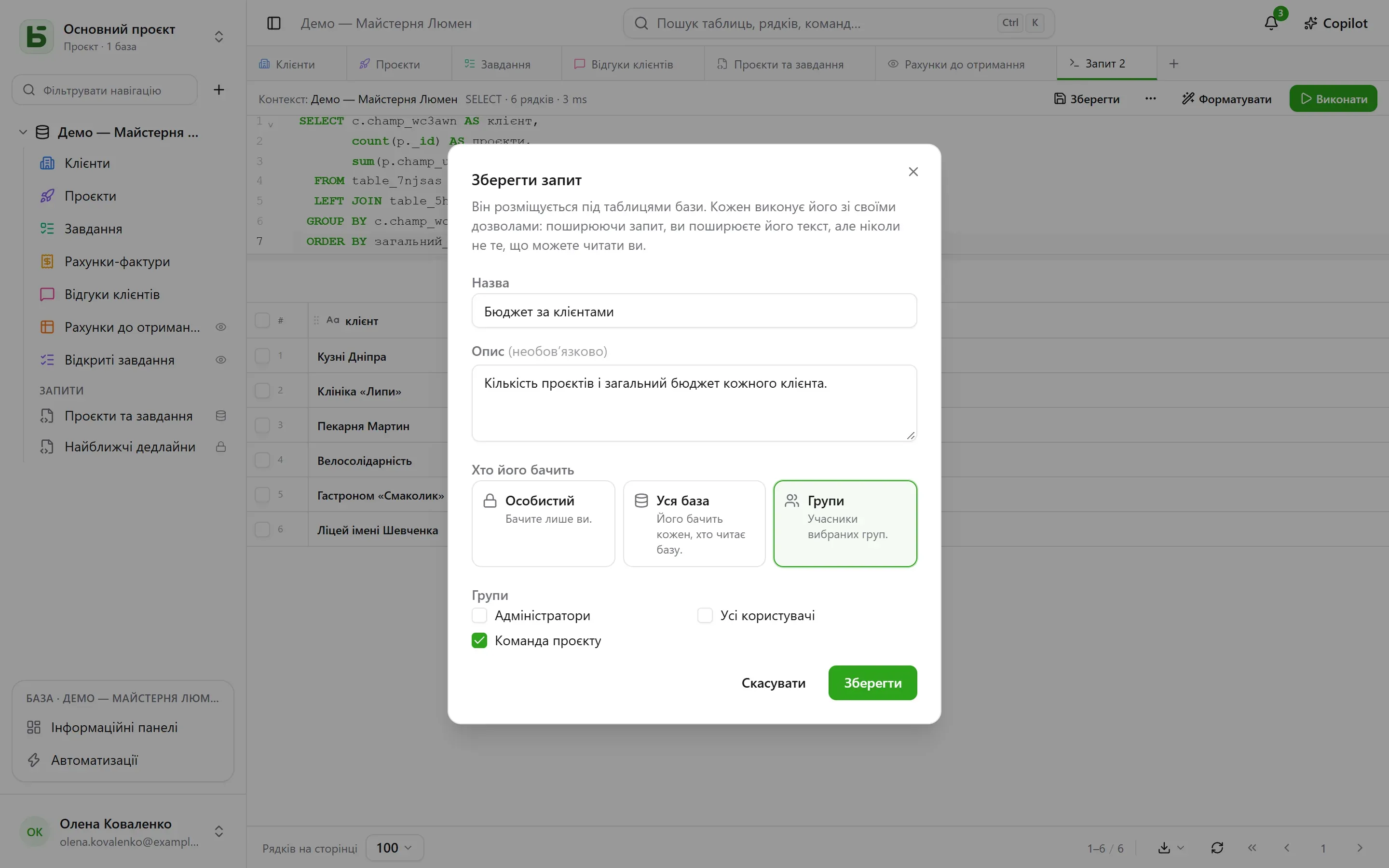Click Скасувати to dismiss the dialog
Screen dimensions: 1389x868
(773, 682)
